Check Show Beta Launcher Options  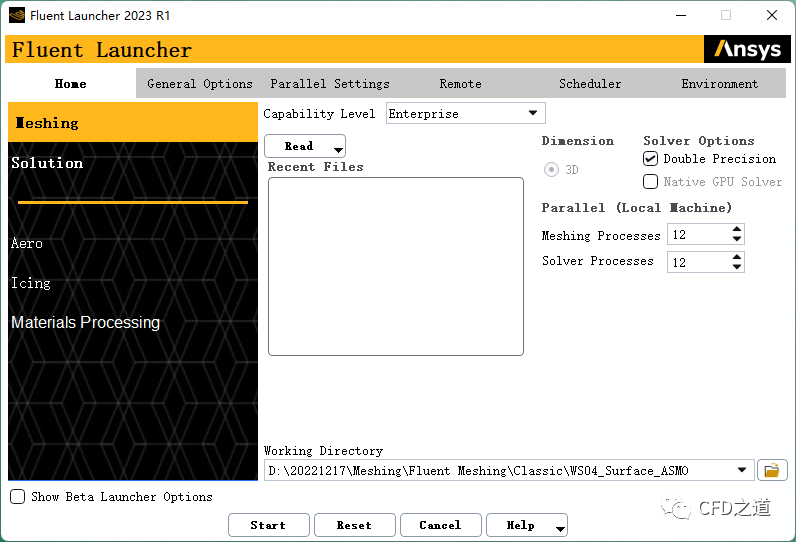[17, 496]
